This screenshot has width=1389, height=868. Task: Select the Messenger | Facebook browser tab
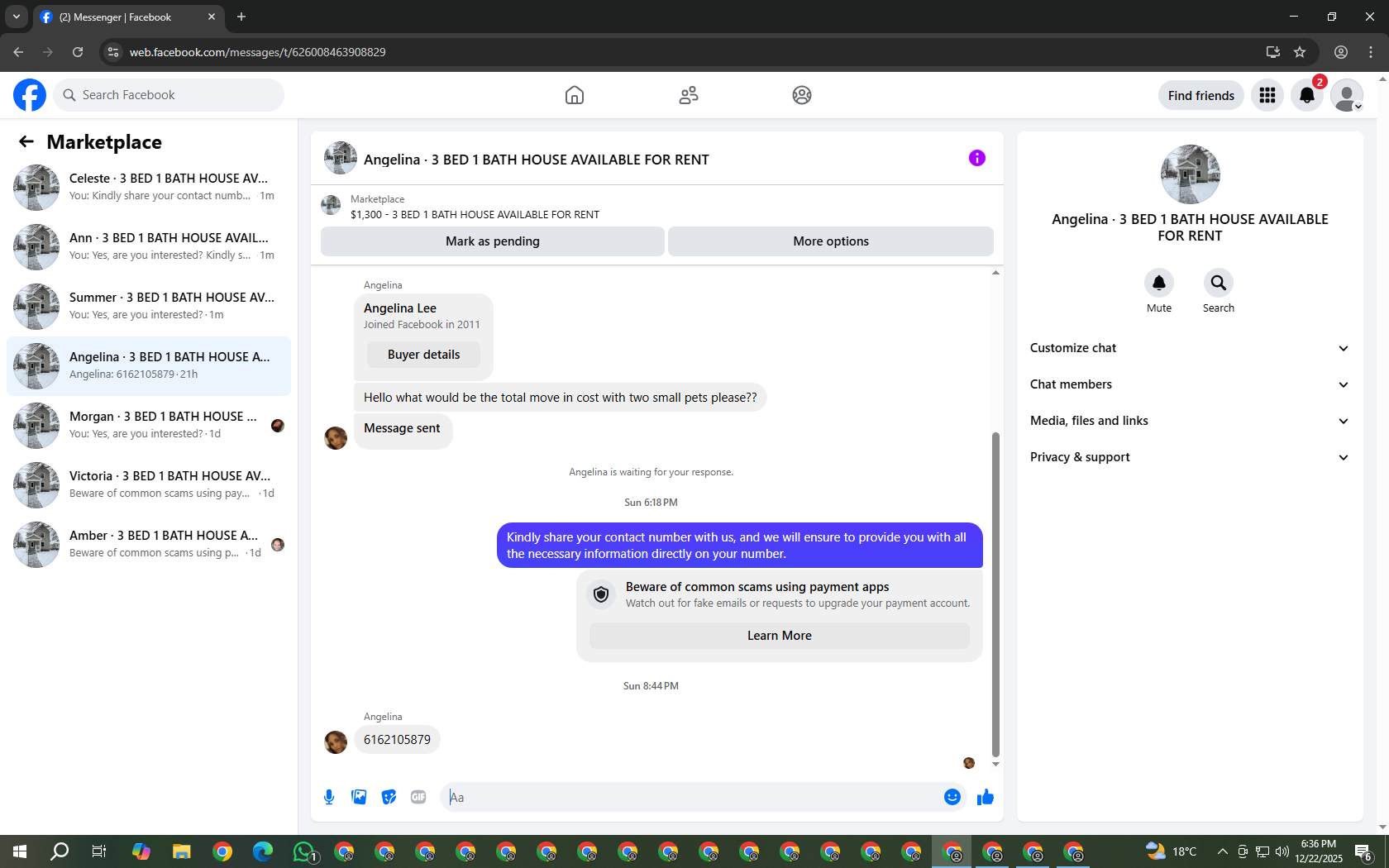point(128,17)
